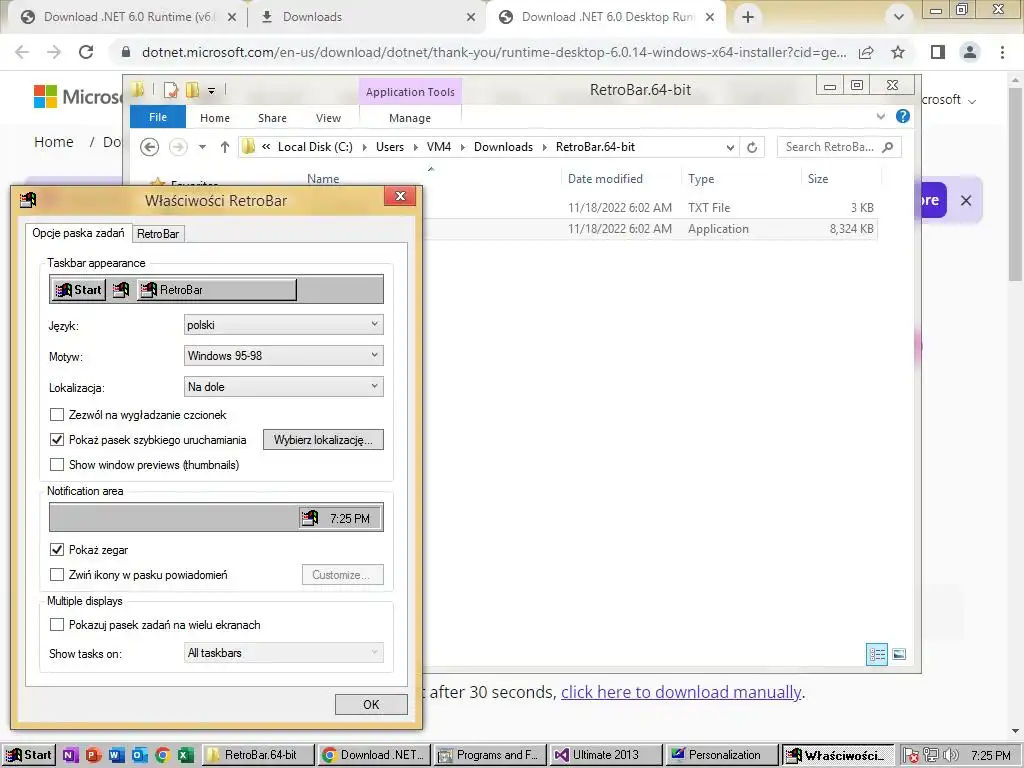The image size is (1024, 768).
Task: Enable Pokazuj pasek zadań na wielu ekranach
Action: [57, 625]
